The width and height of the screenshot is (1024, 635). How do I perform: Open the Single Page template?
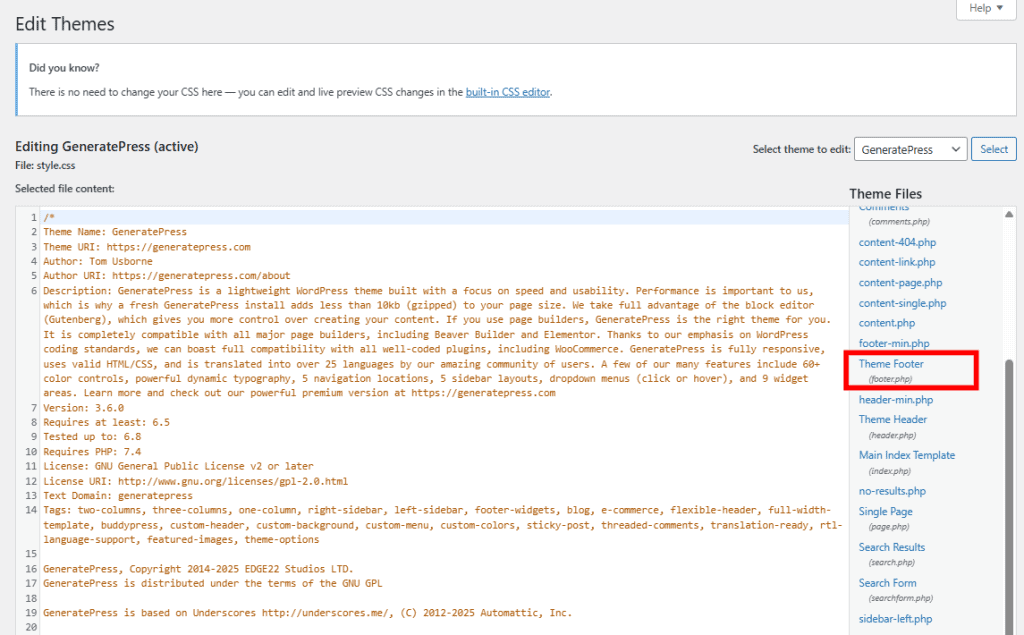[x=885, y=511]
